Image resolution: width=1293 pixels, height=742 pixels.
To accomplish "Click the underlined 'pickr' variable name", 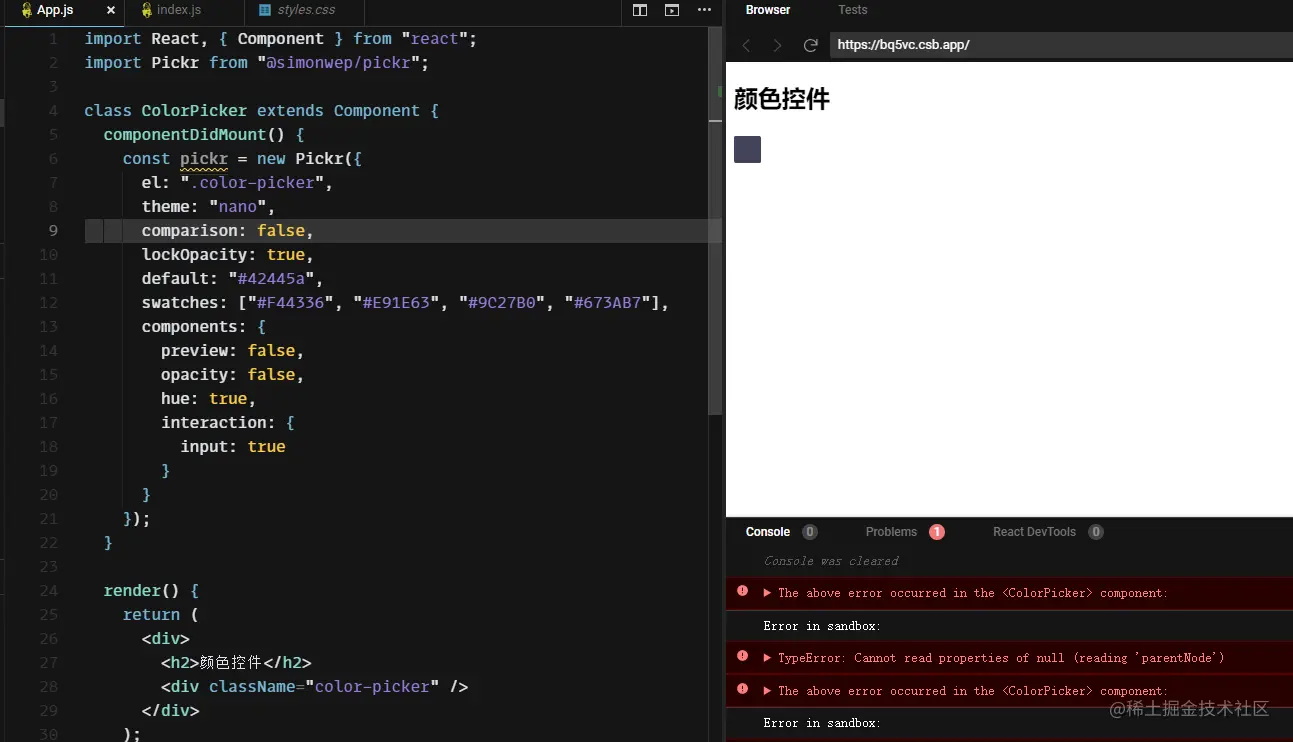I will point(204,159).
